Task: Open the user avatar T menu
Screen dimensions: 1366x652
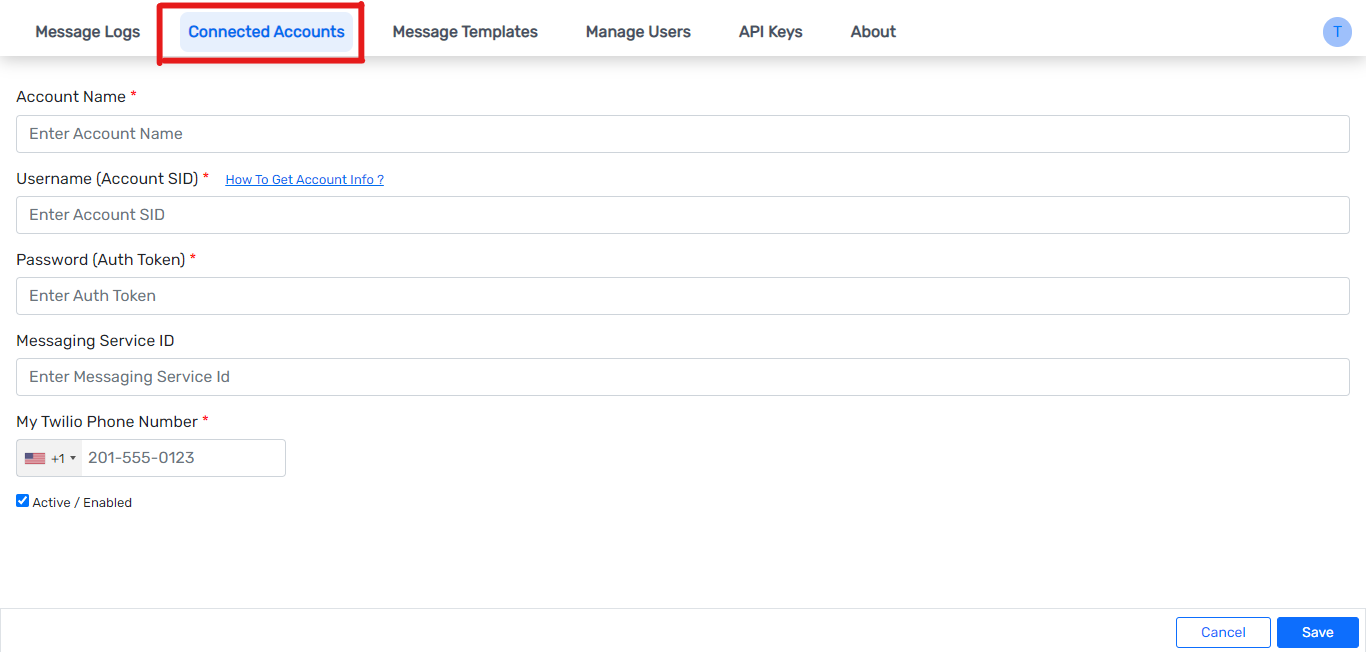Action: tap(1337, 32)
